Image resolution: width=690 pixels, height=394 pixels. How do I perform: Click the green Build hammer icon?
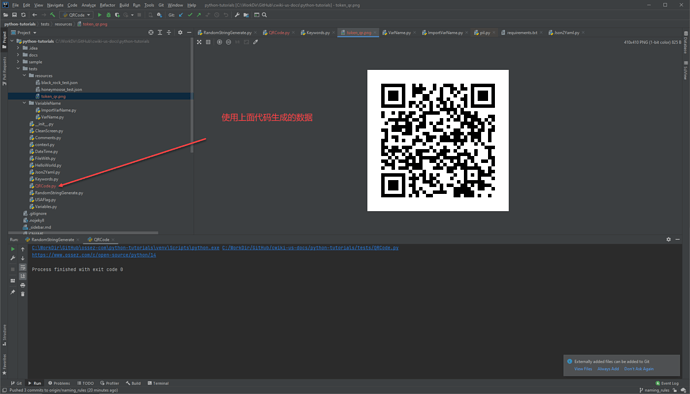53,15
